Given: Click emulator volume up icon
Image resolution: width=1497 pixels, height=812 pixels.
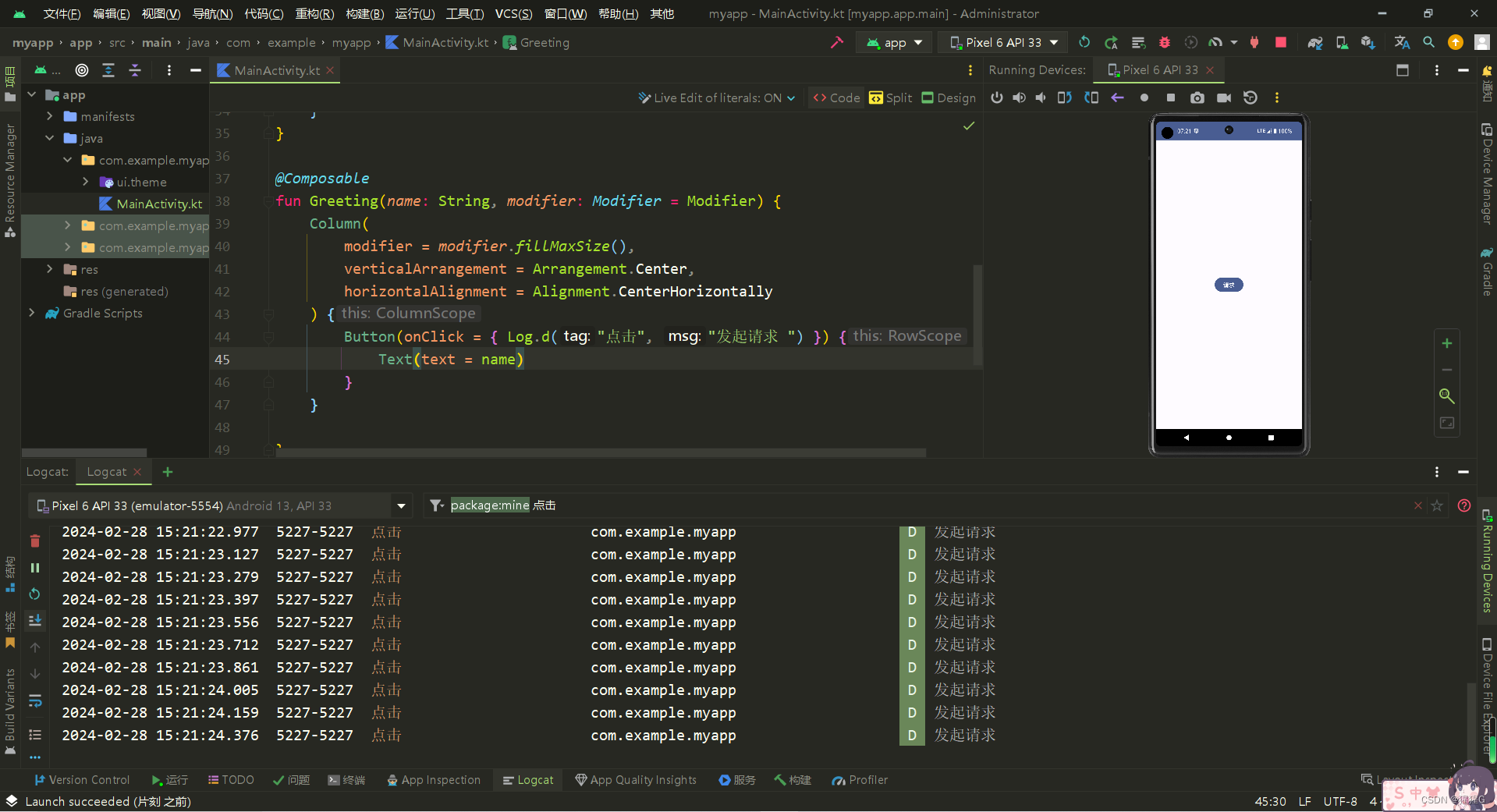Looking at the screenshot, I should click(x=1019, y=98).
